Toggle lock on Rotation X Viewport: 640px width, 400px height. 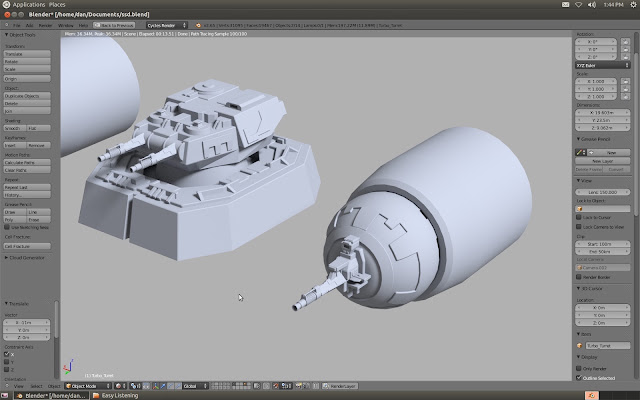625,42
